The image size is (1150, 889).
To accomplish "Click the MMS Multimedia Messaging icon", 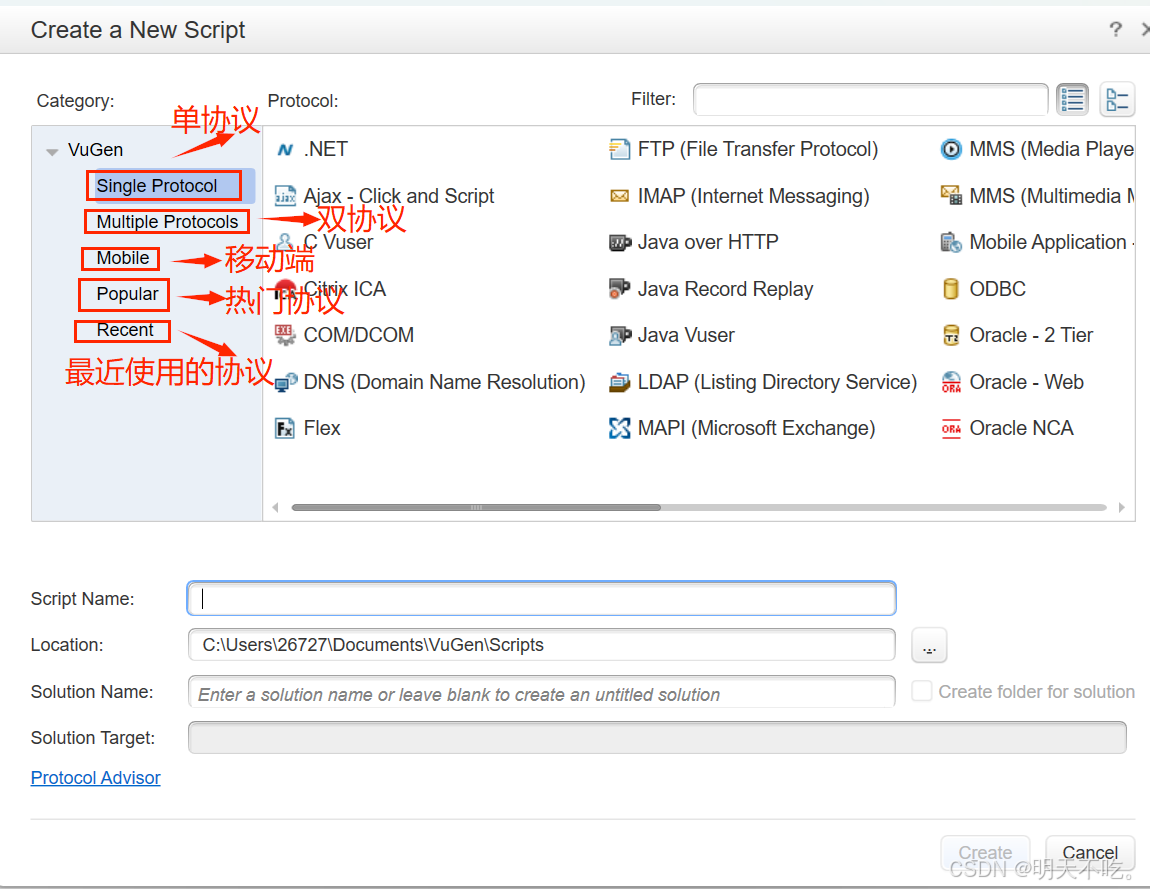I will click(951, 196).
